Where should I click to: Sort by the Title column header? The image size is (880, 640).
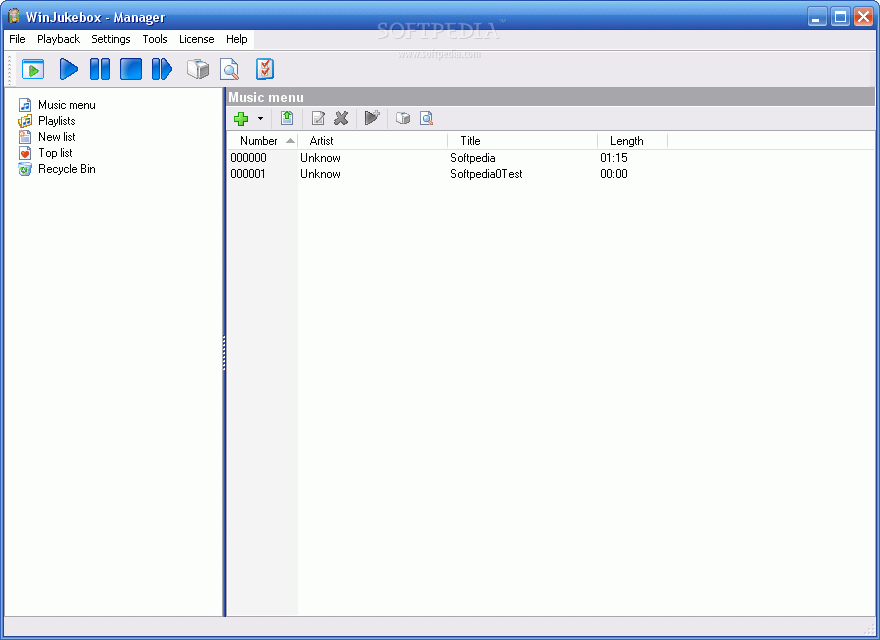pos(522,141)
